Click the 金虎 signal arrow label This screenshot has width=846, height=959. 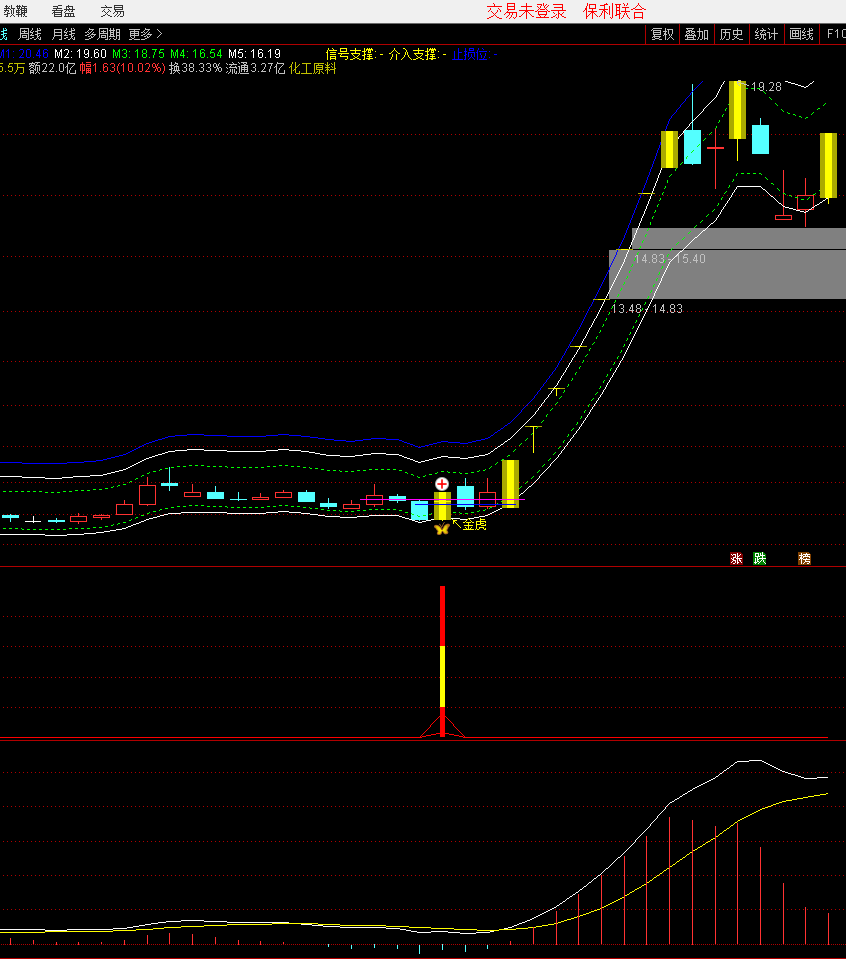click(x=472, y=524)
